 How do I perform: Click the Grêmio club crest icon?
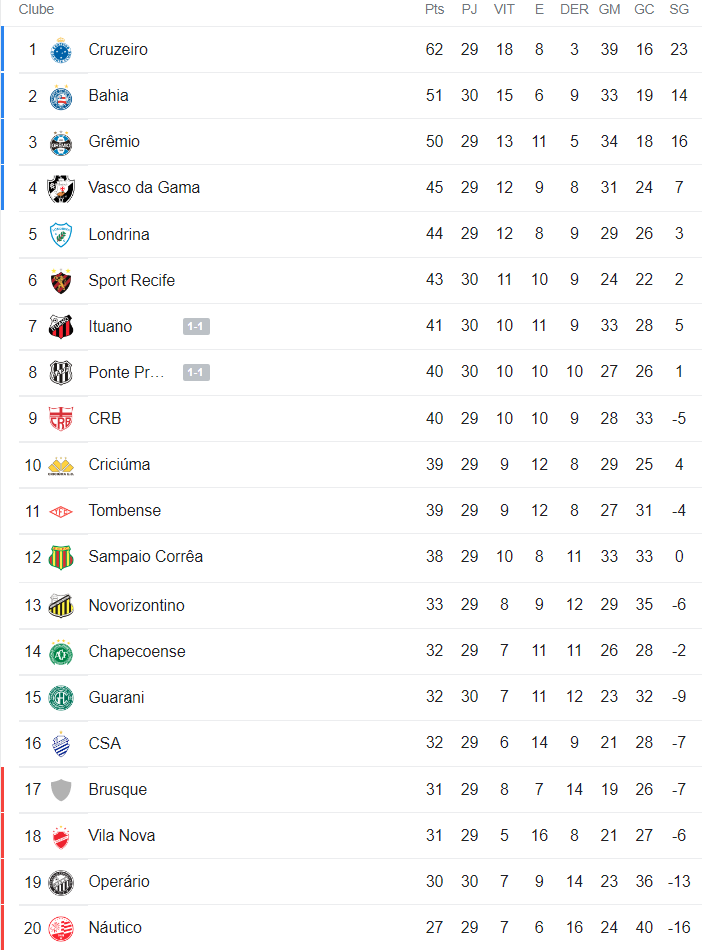tap(61, 142)
